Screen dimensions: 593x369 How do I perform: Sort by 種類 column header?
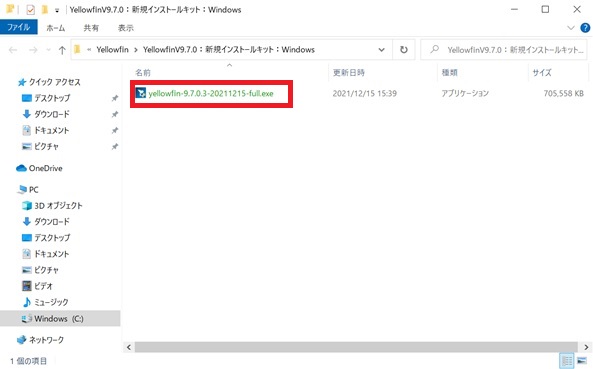pos(449,72)
